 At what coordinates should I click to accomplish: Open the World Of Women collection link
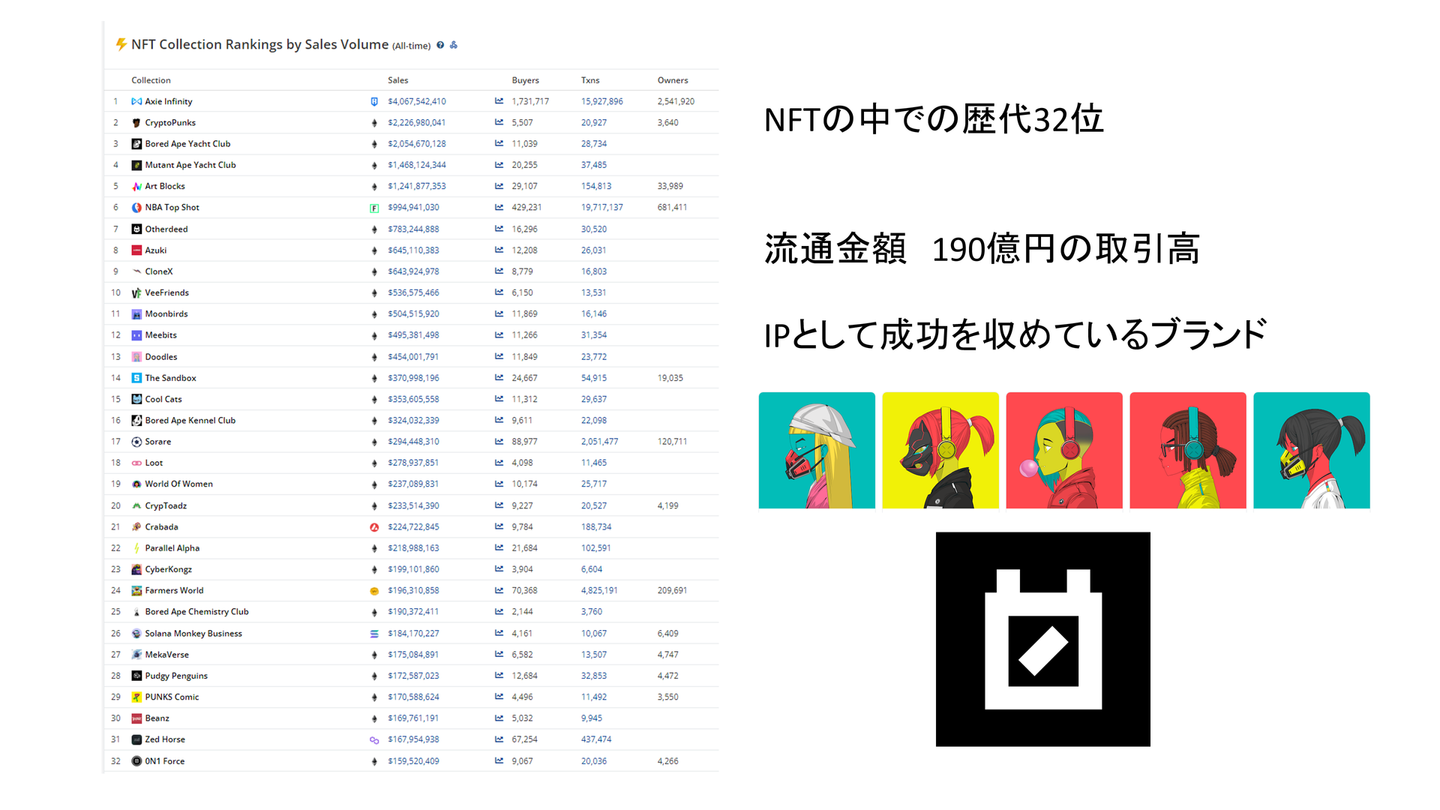click(179, 484)
